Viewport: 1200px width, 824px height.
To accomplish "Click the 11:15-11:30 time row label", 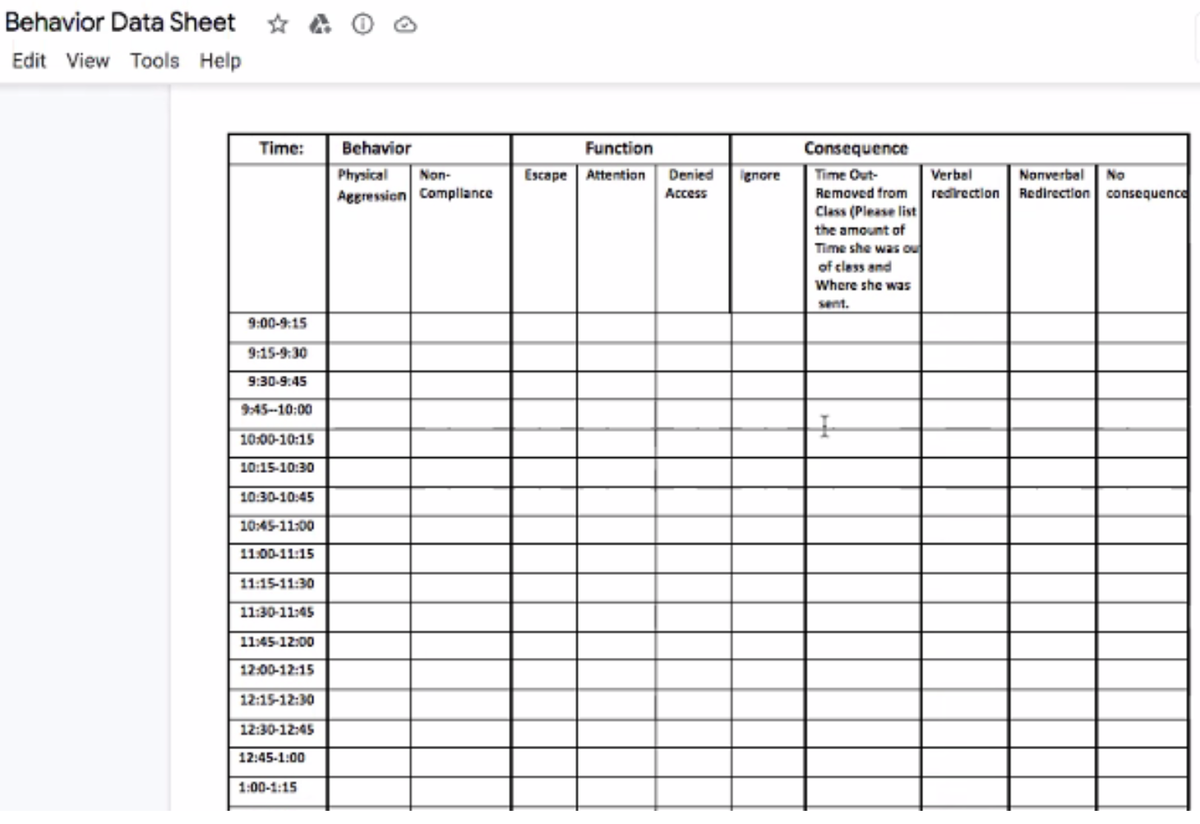I will [x=277, y=583].
